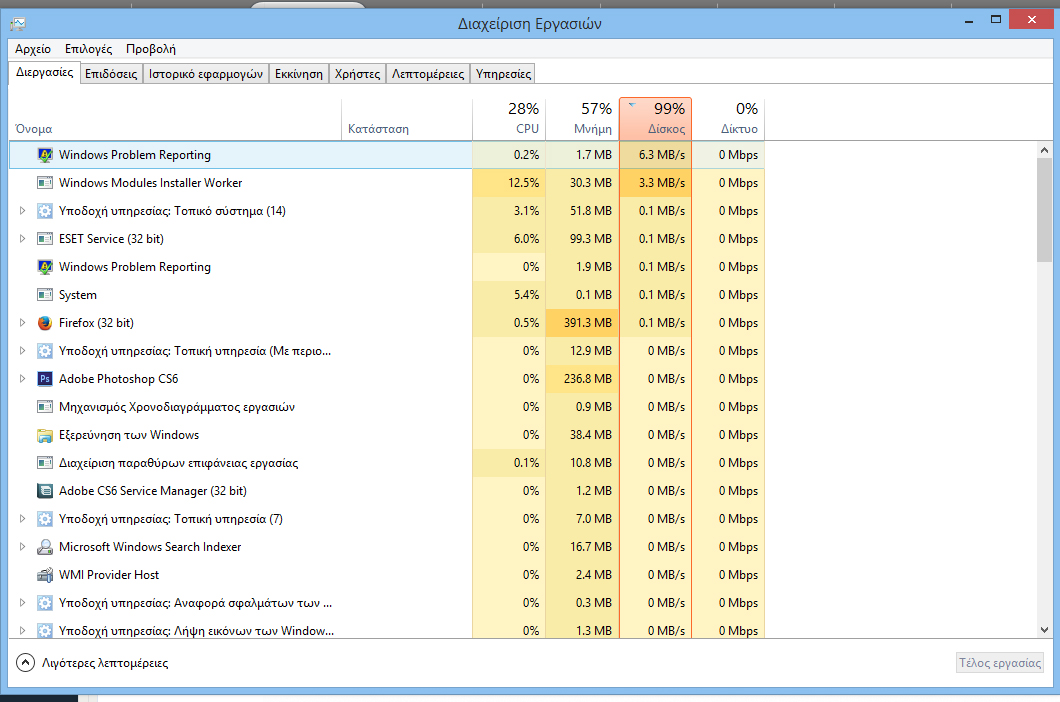This screenshot has height=702, width=1060.
Task: Click the vertical scrollbar thumb of the process list
Action: pyautogui.click(x=1044, y=210)
